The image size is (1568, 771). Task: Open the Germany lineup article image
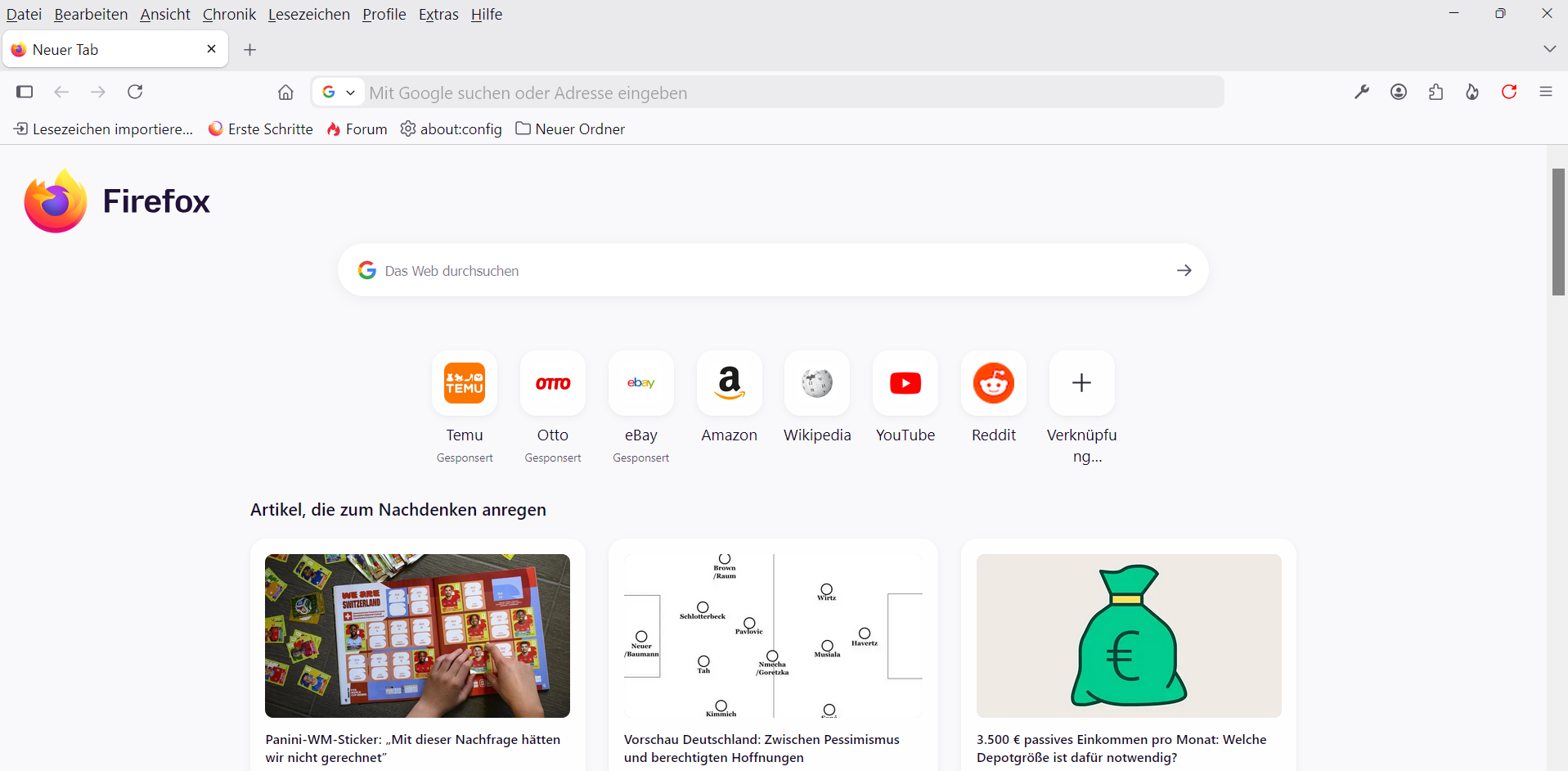(x=773, y=636)
